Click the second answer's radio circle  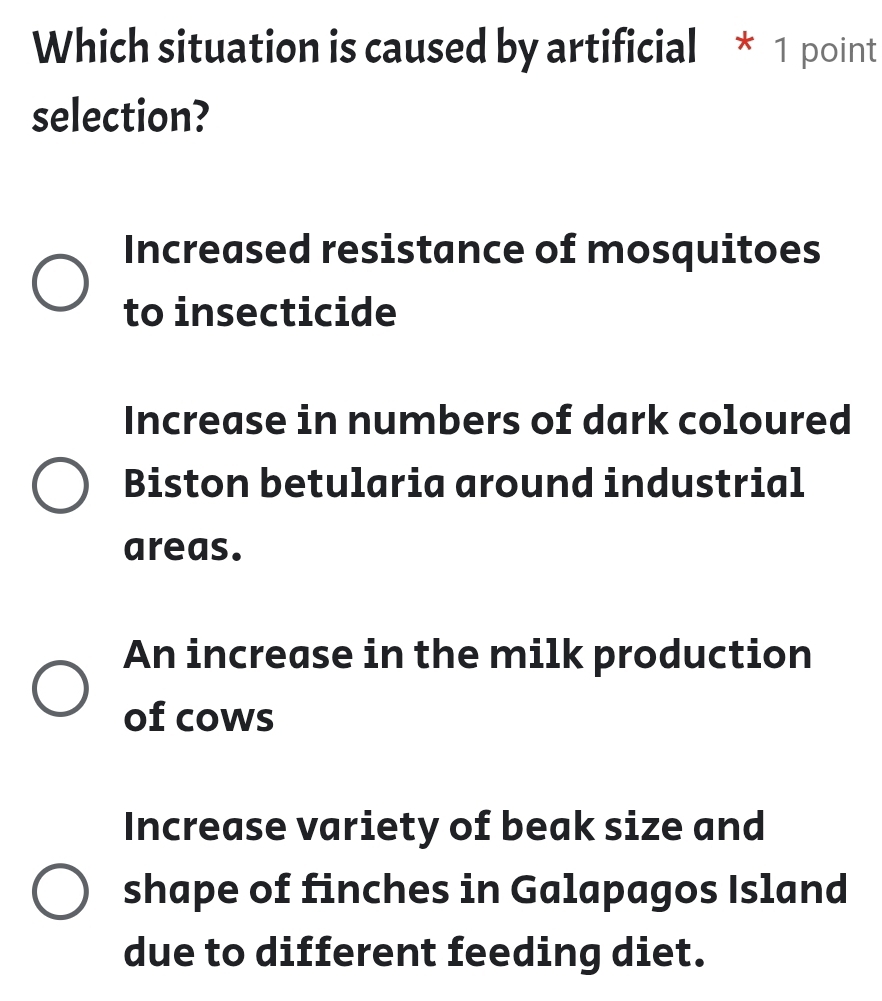[60, 483]
